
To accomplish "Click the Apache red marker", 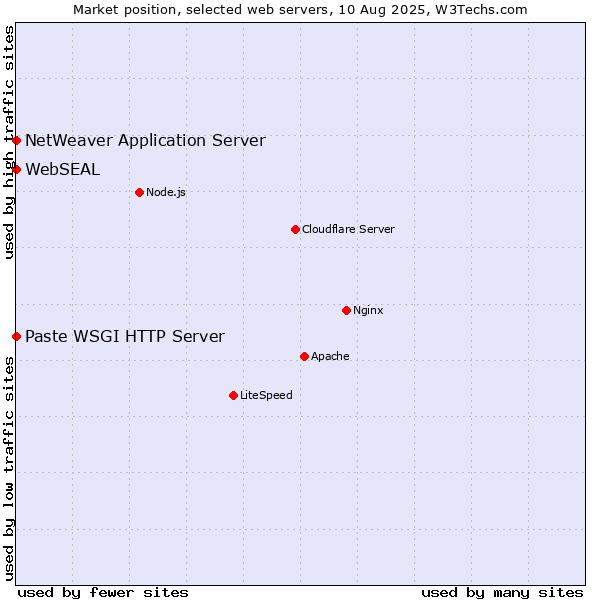I will (305, 357).
